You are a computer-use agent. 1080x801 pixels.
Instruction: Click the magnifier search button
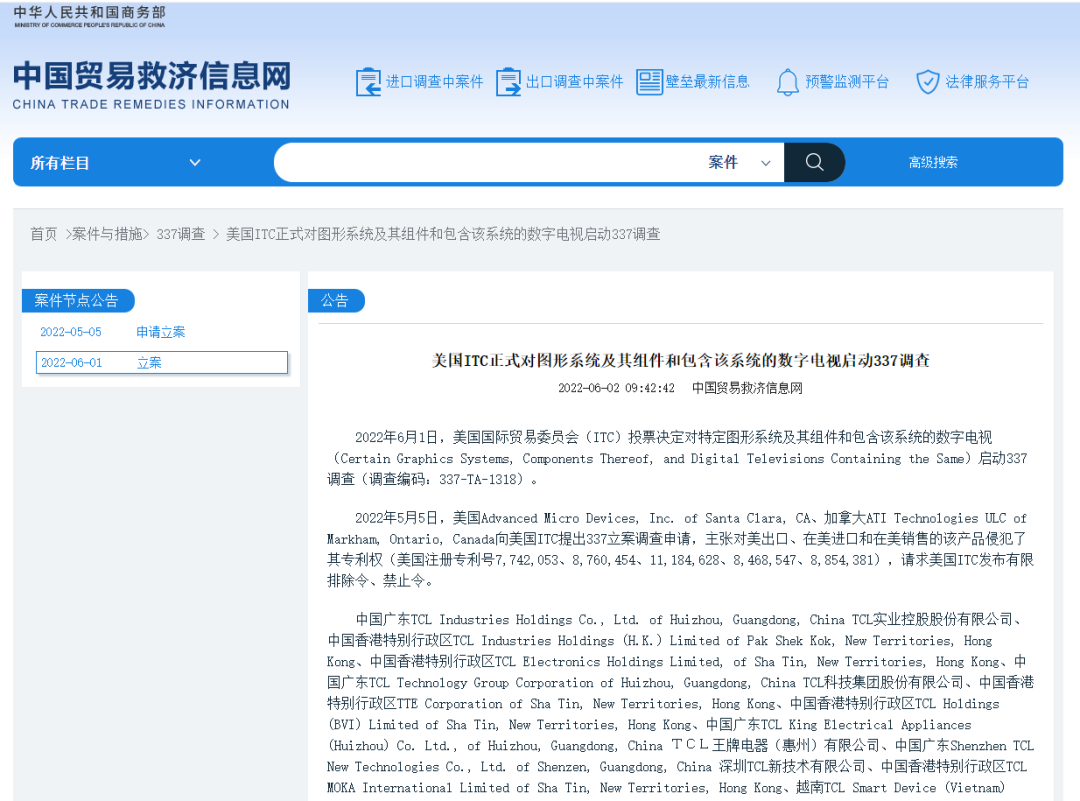(814, 163)
